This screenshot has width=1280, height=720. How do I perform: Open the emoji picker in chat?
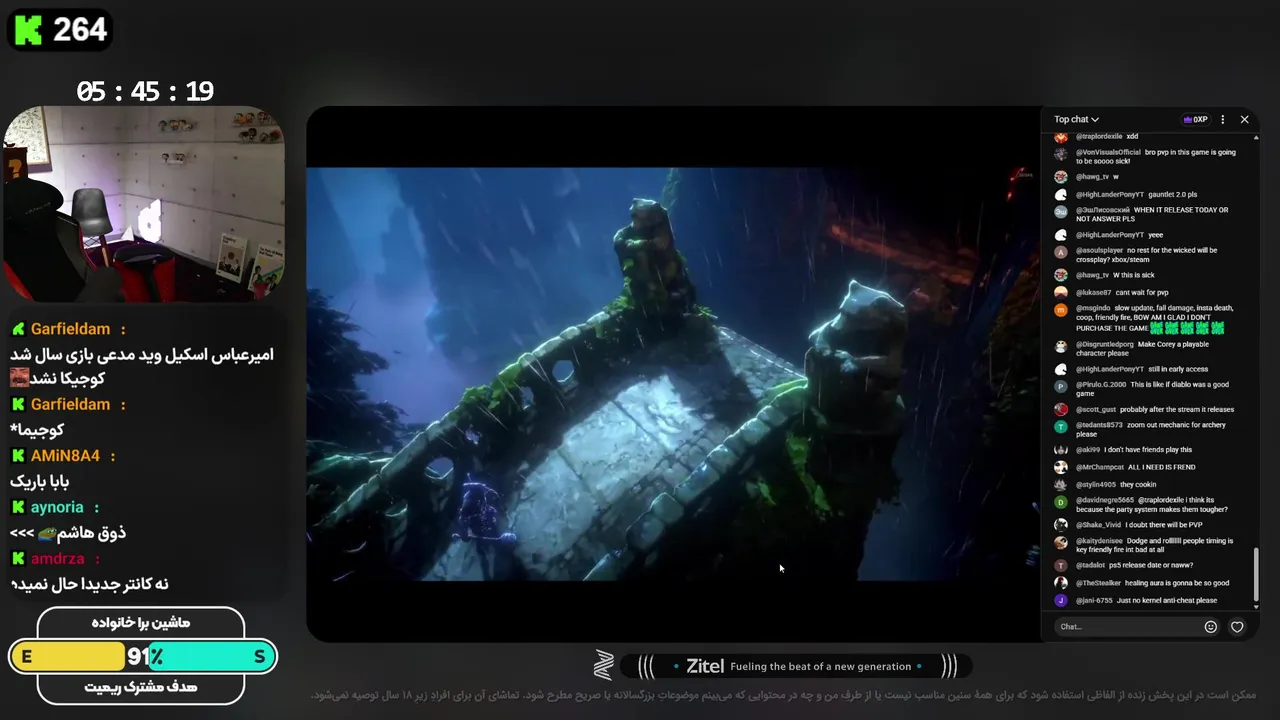1211,627
